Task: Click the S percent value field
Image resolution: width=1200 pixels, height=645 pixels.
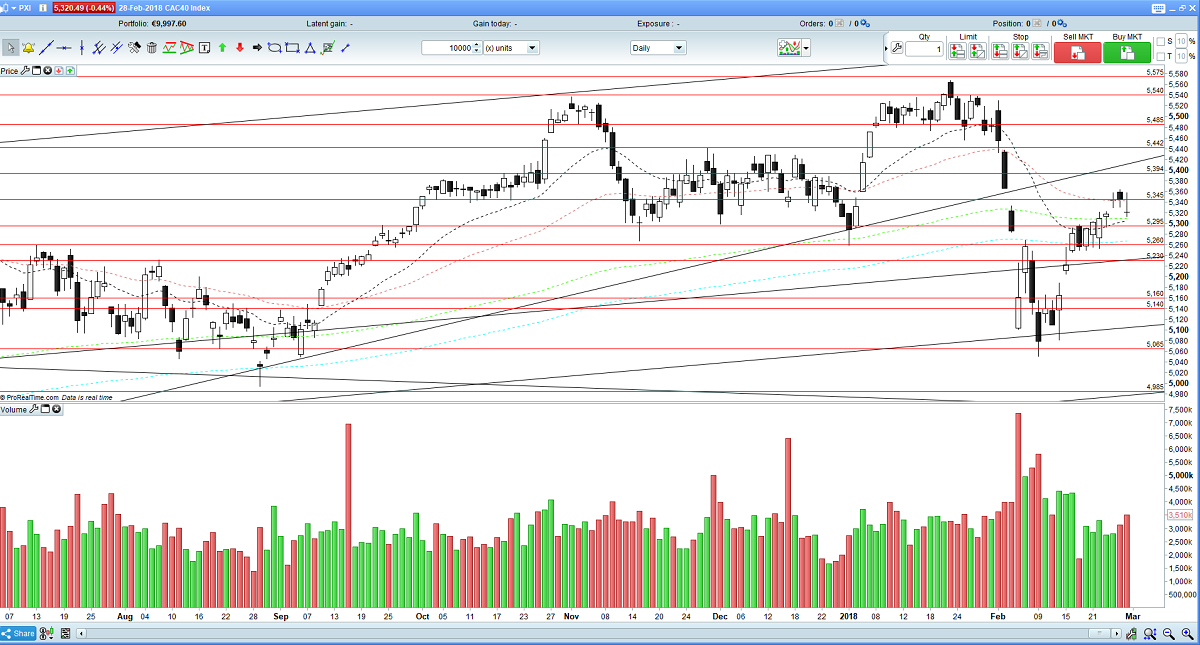Action: (1181, 42)
